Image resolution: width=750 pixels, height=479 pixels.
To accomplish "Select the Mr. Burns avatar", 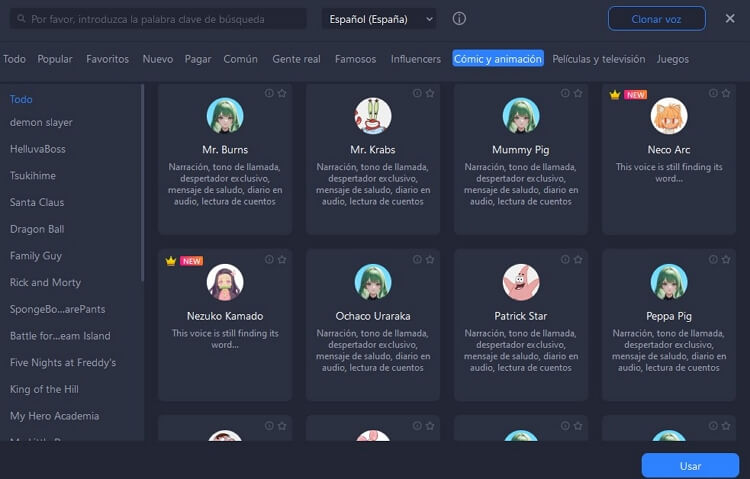I will click(225, 116).
